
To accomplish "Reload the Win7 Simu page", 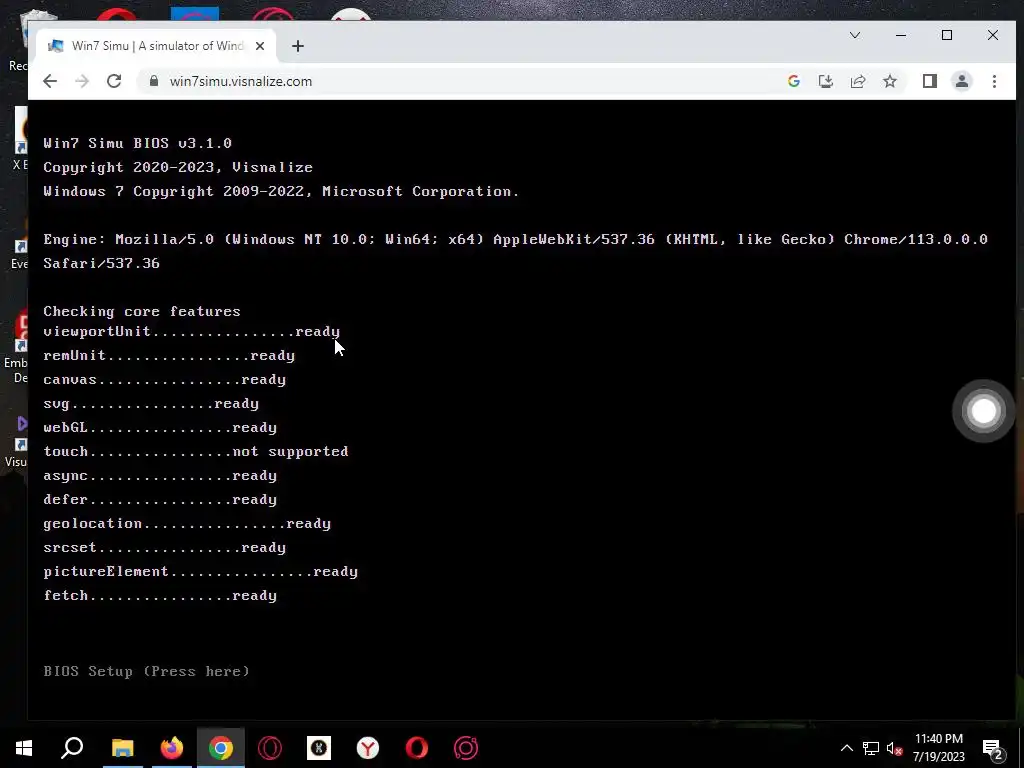I will [x=114, y=81].
